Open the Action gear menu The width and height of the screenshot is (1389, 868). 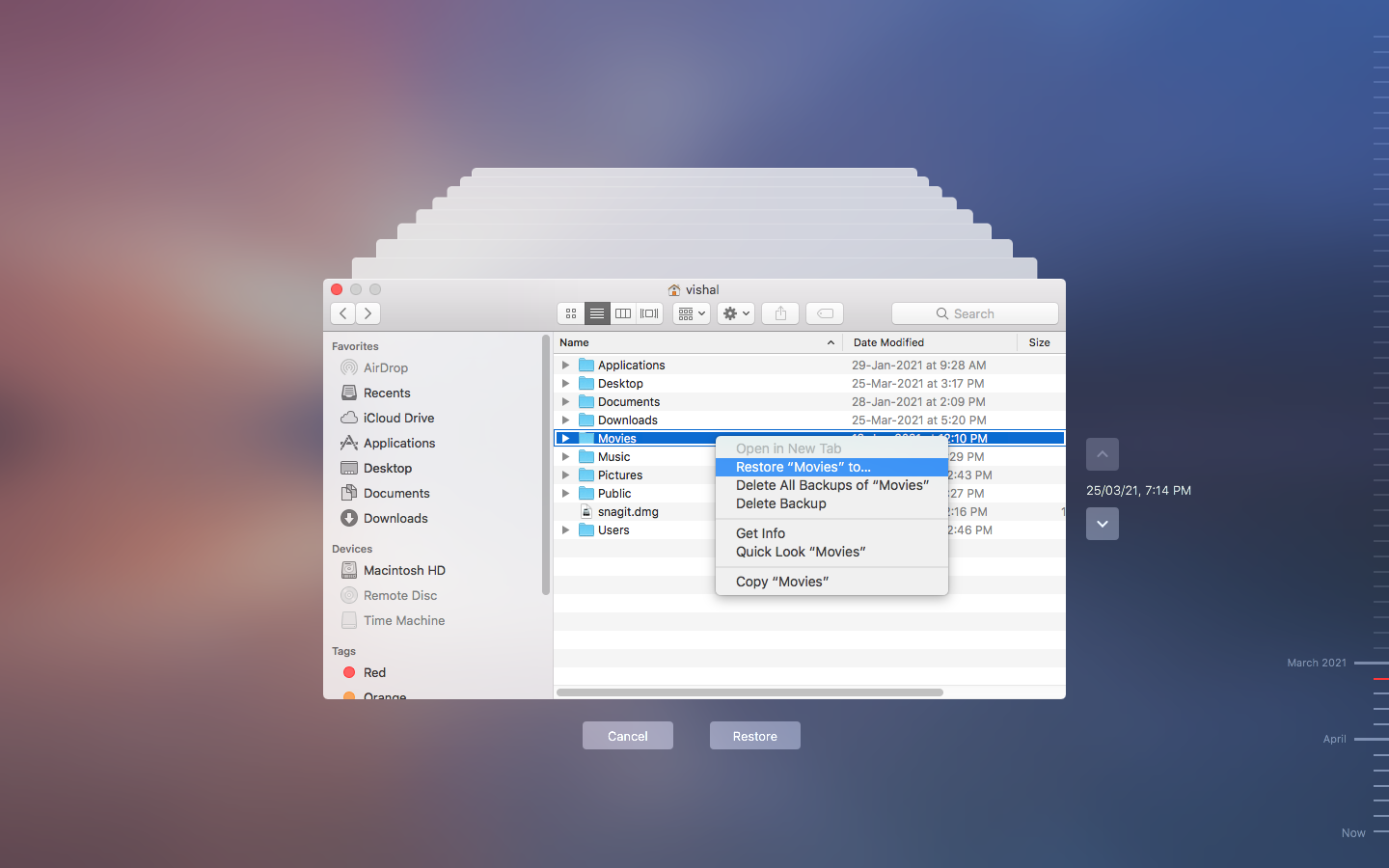(735, 312)
